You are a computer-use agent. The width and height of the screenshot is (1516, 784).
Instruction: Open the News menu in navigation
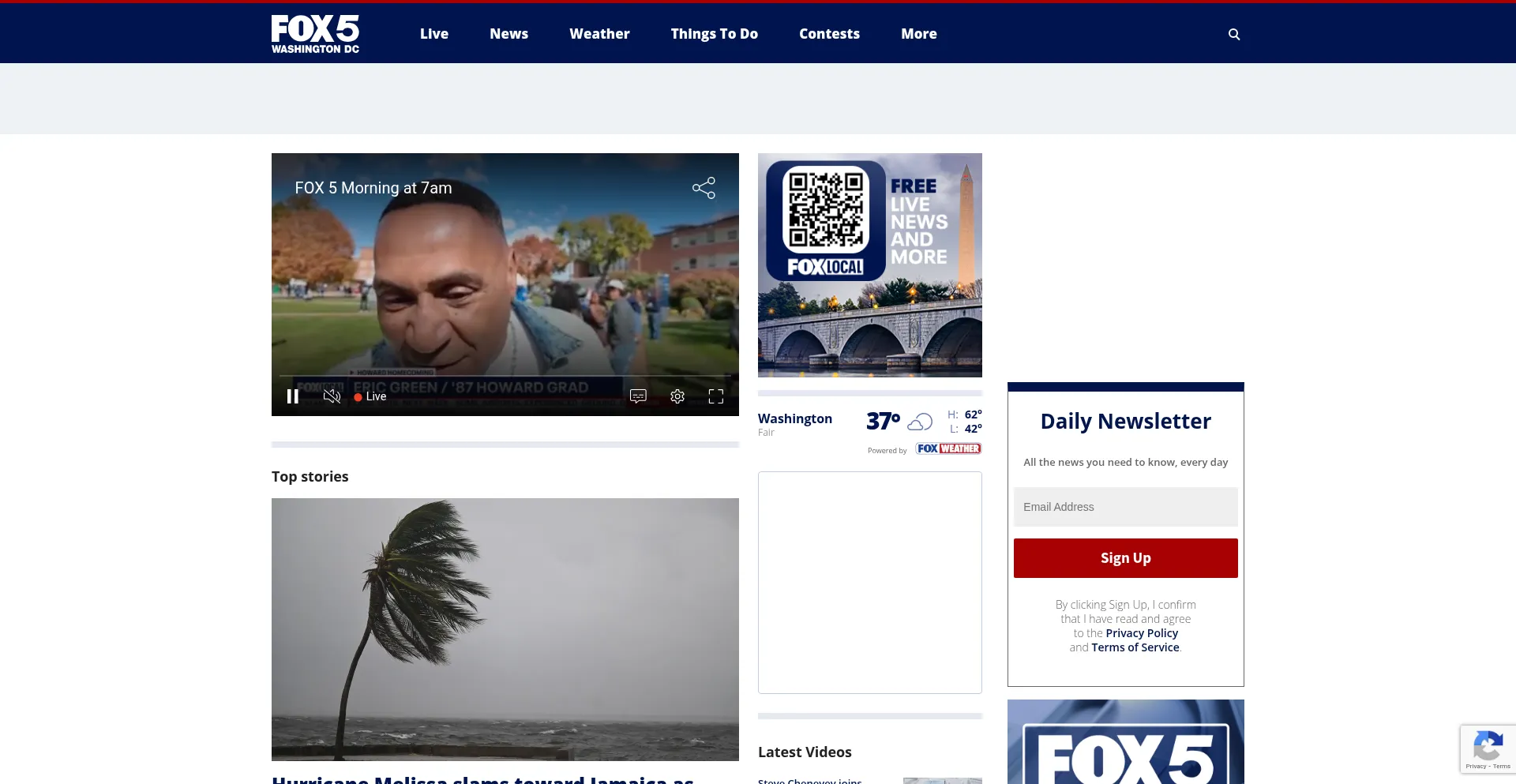508,34
